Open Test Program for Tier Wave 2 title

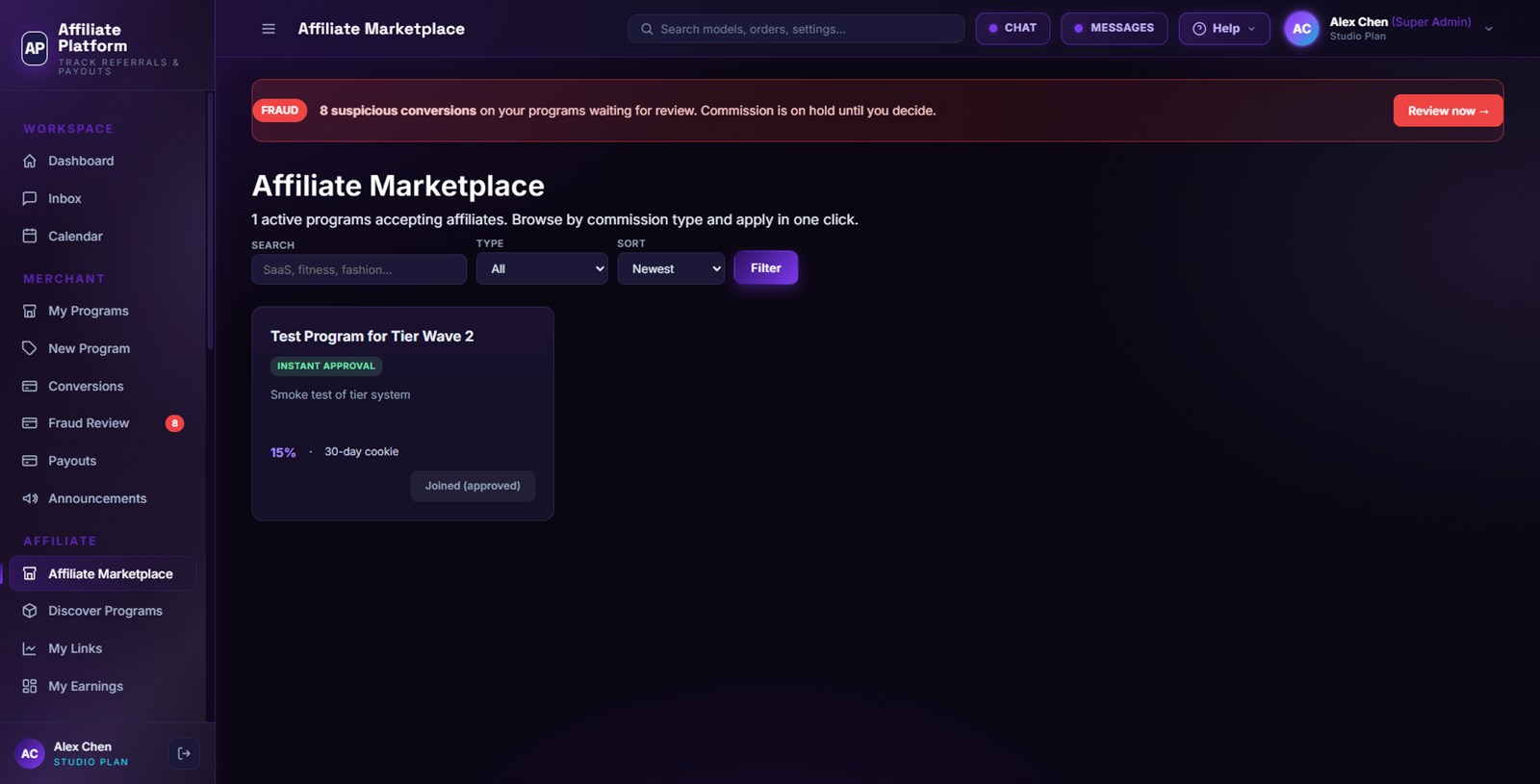coord(372,336)
